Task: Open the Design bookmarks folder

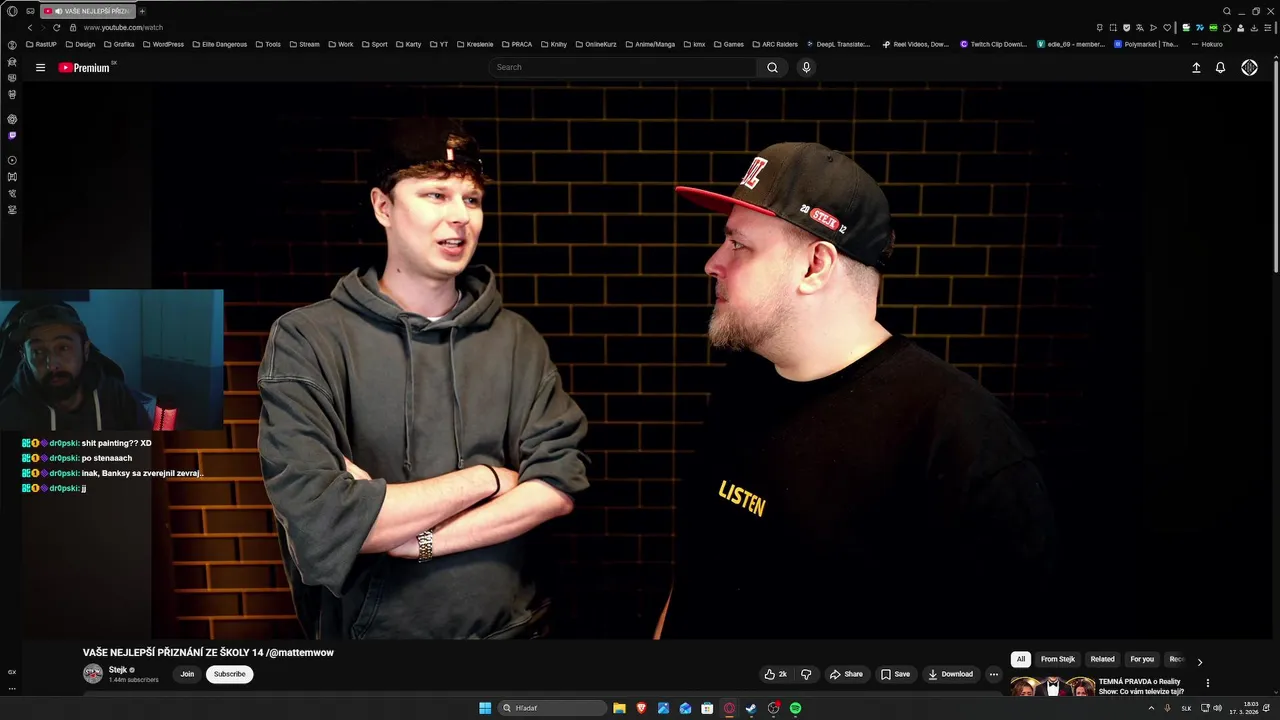Action: click(x=80, y=44)
